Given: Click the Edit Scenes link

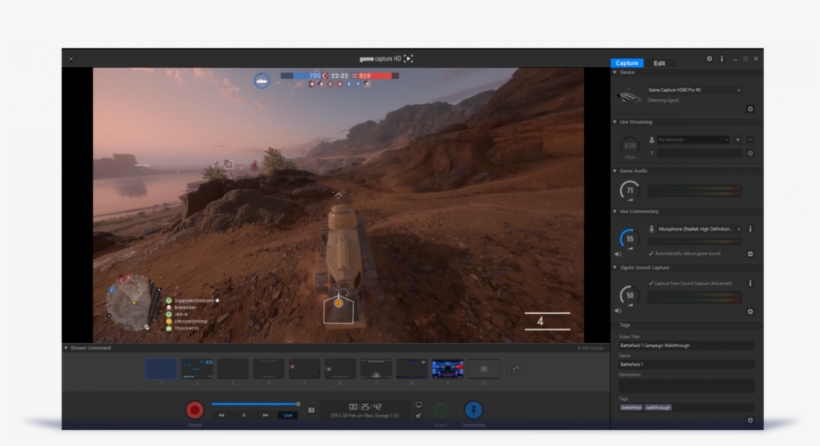Looking at the screenshot, I should click(592, 348).
